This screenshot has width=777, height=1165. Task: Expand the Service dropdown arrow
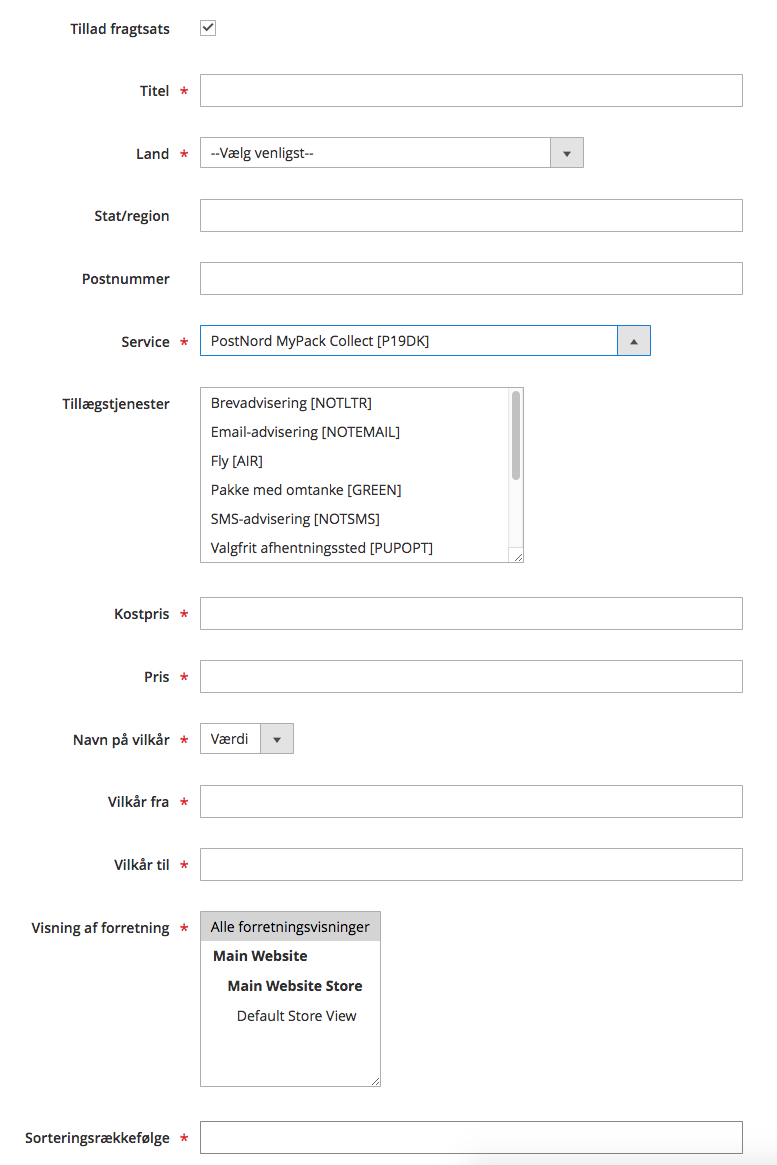(634, 341)
